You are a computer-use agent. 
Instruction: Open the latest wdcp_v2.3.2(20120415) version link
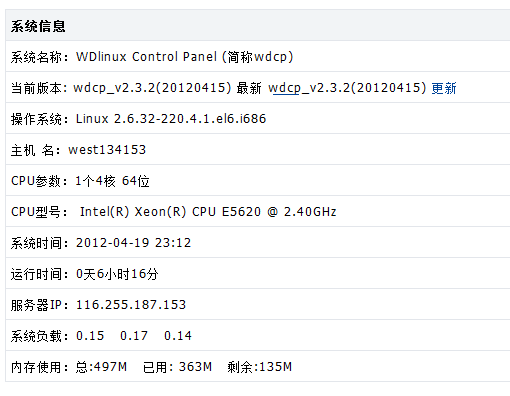pyautogui.click(x=347, y=88)
